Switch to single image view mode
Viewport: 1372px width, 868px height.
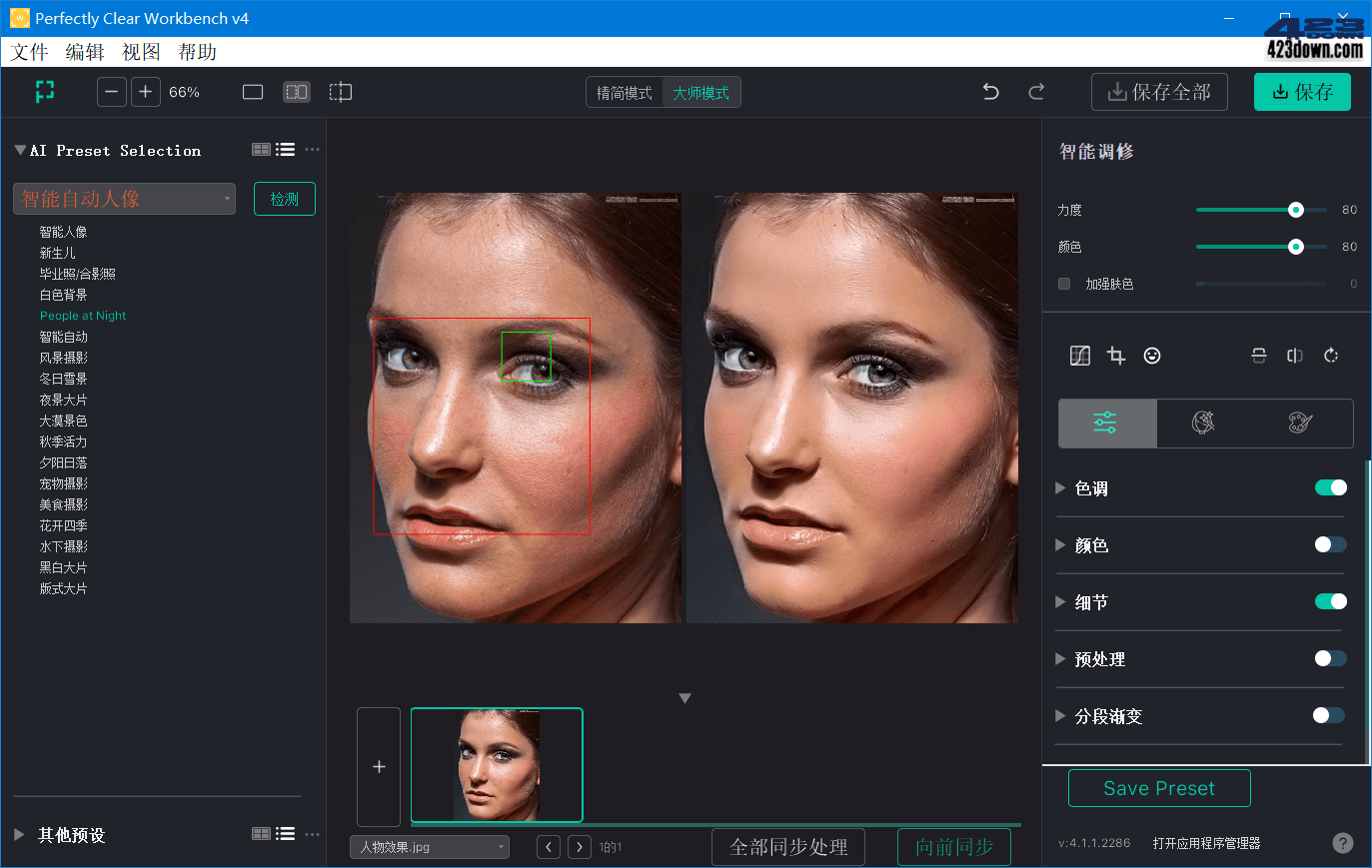(252, 91)
